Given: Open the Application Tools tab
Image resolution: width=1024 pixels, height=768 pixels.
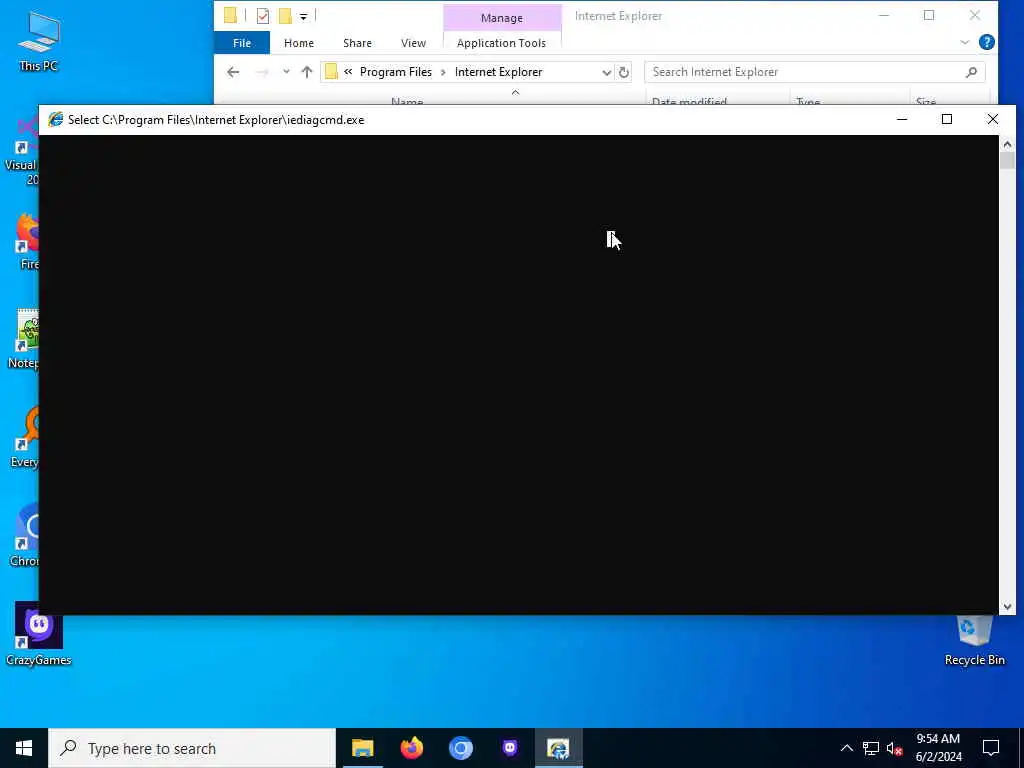Looking at the screenshot, I should [x=502, y=43].
